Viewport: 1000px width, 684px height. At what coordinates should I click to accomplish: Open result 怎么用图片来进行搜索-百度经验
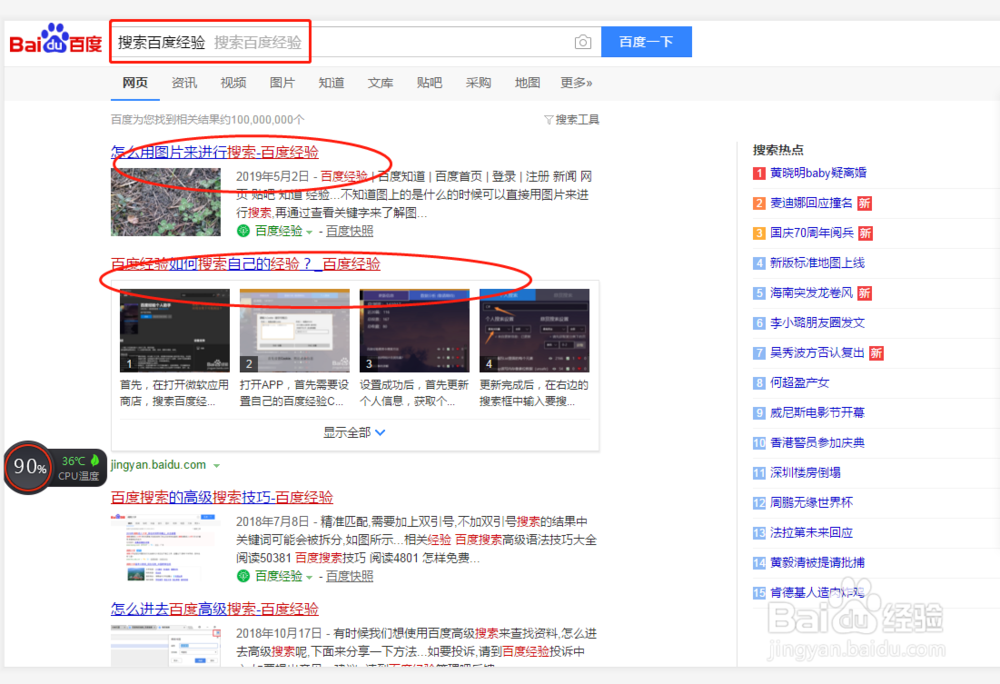tap(214, 152)
